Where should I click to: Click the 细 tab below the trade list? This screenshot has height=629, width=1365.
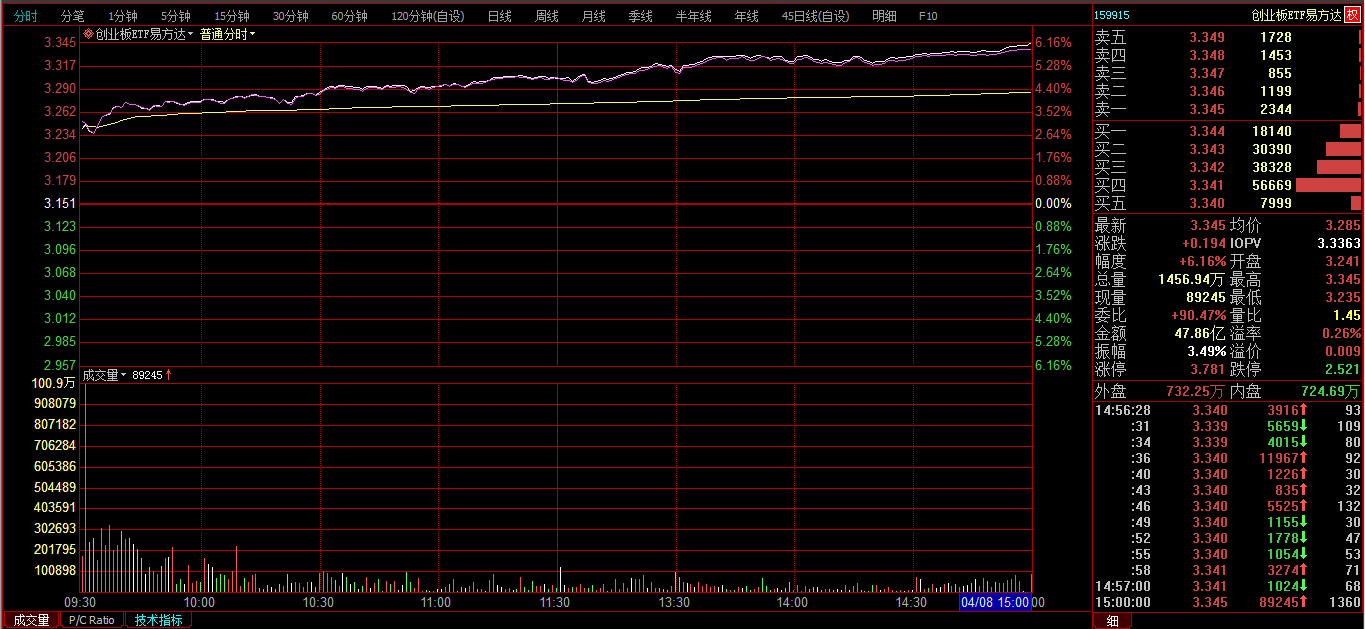[x=1112, y=621]
